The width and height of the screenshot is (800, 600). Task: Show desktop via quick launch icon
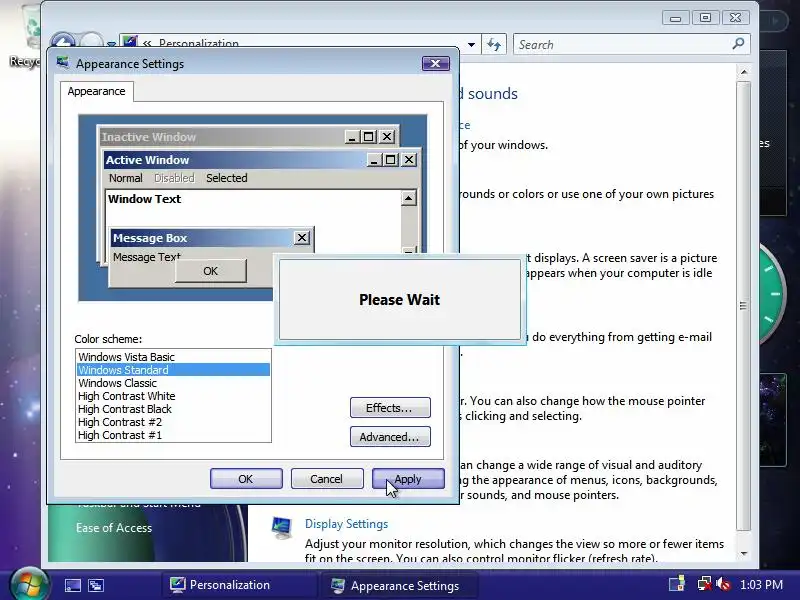click(x=72, y=585)
